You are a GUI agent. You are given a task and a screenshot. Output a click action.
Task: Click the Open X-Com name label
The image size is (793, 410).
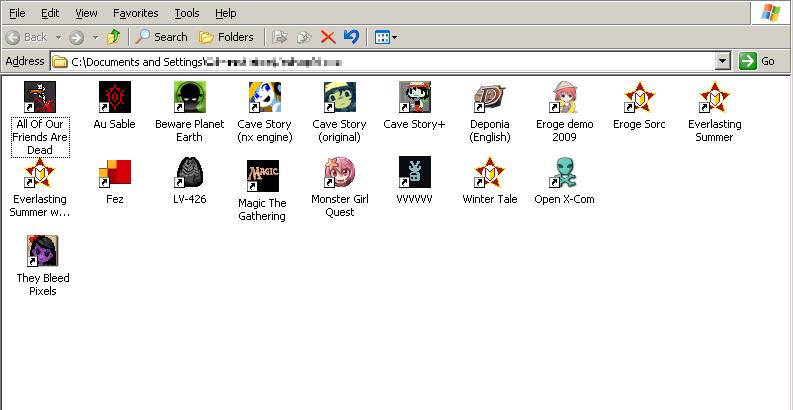tap(564, 199)
